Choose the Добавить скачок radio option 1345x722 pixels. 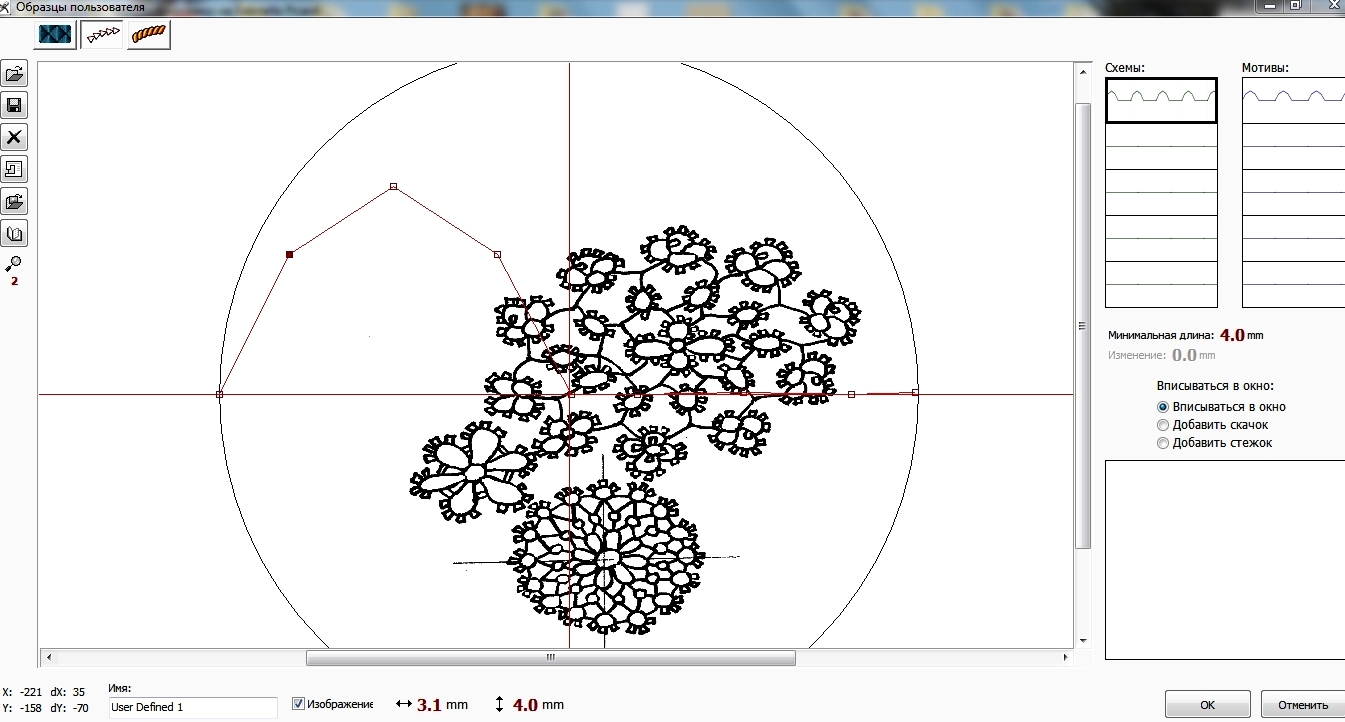tap(1162, 425)
